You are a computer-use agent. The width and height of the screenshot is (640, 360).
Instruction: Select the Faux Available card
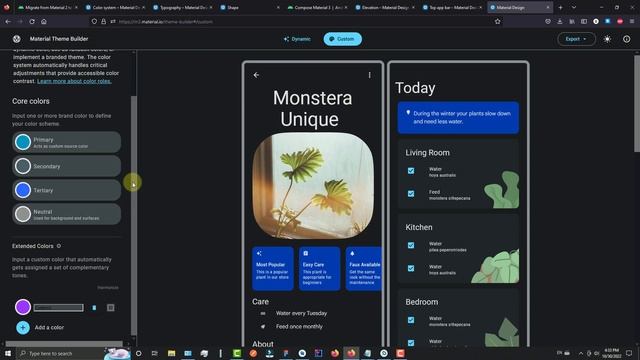coord(364,268)
